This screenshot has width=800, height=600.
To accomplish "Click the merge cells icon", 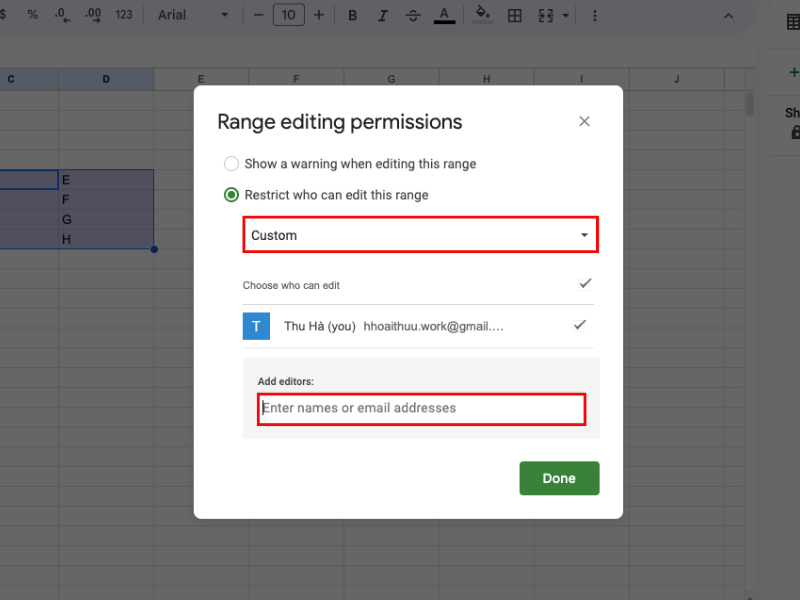I will (546, 16).
